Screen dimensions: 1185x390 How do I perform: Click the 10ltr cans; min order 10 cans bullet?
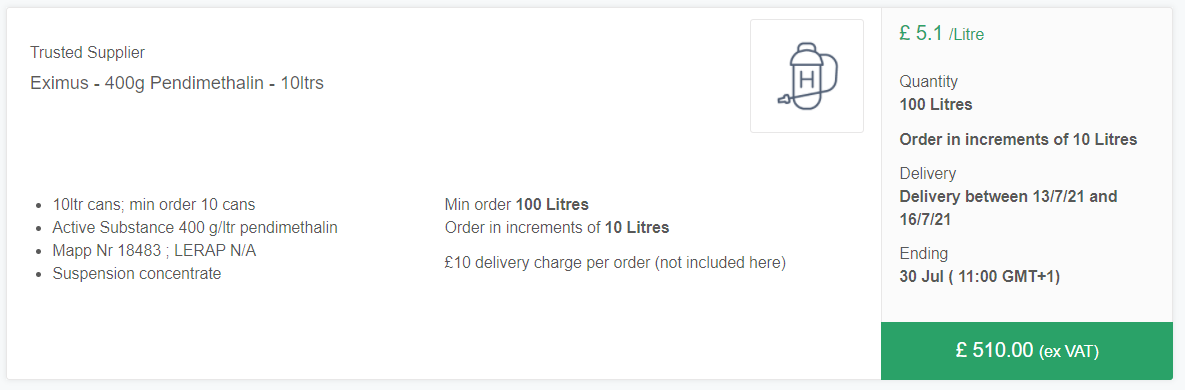(x=153, y=204)
